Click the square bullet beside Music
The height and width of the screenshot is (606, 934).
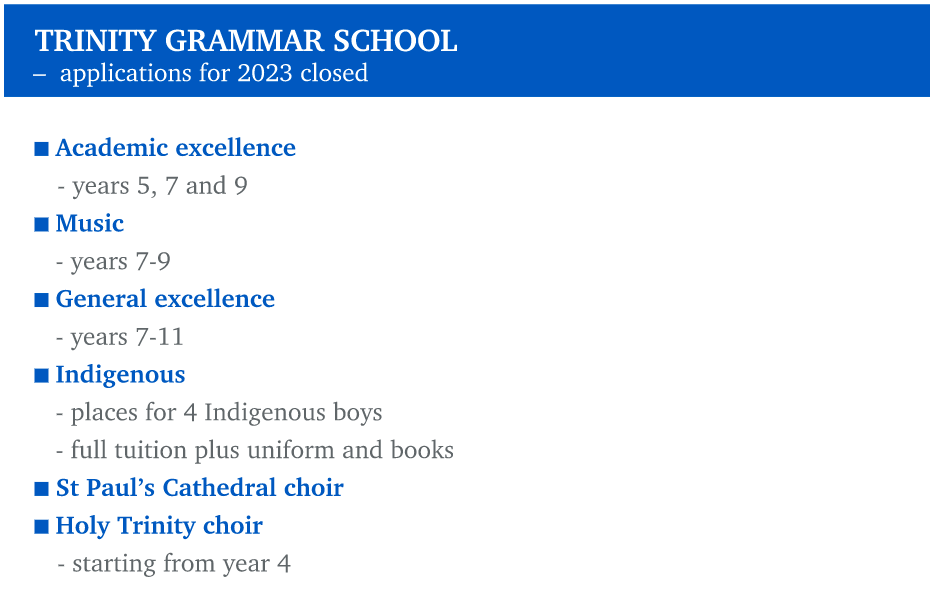41,225
